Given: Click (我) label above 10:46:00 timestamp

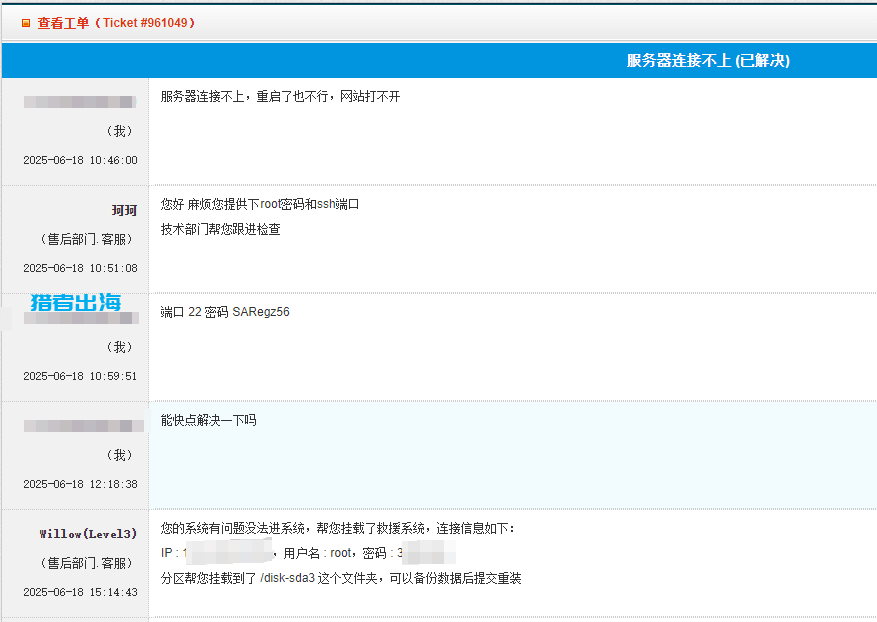Looking at the screenshot, I should pos(119,131).
